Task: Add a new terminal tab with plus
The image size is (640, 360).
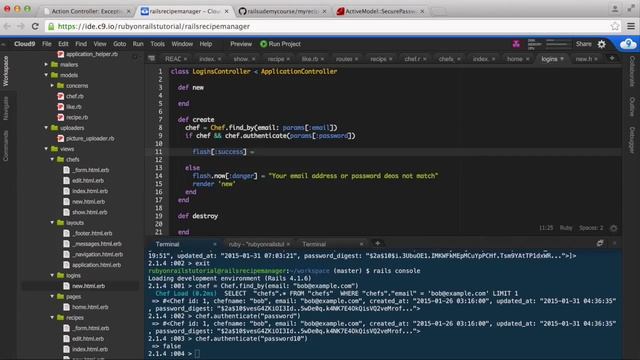Action: coord(378,243)
